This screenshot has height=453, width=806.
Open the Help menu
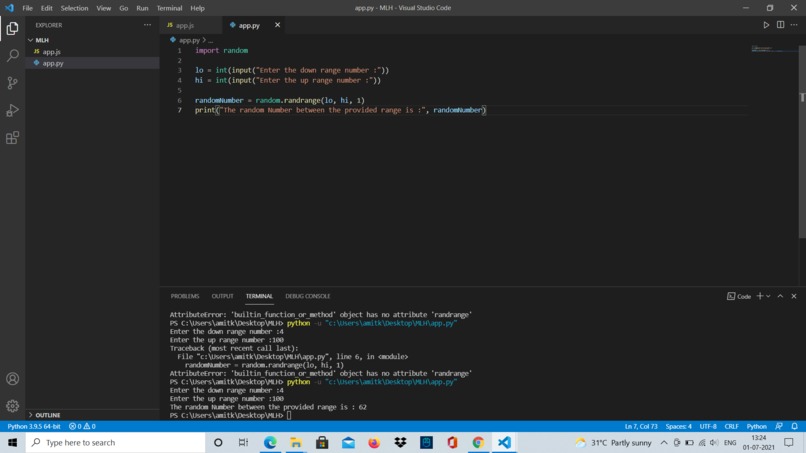click(x=197, y=8)
